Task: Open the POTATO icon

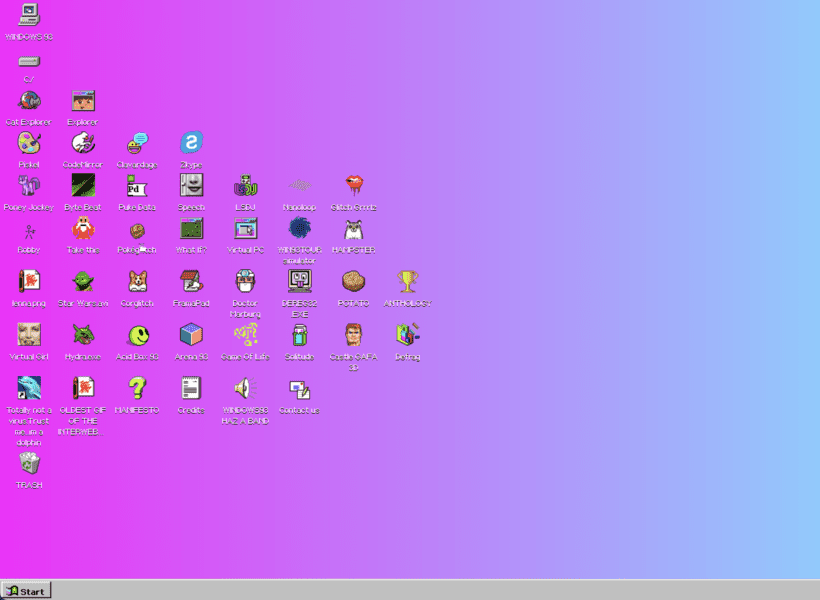Action: 353,282
